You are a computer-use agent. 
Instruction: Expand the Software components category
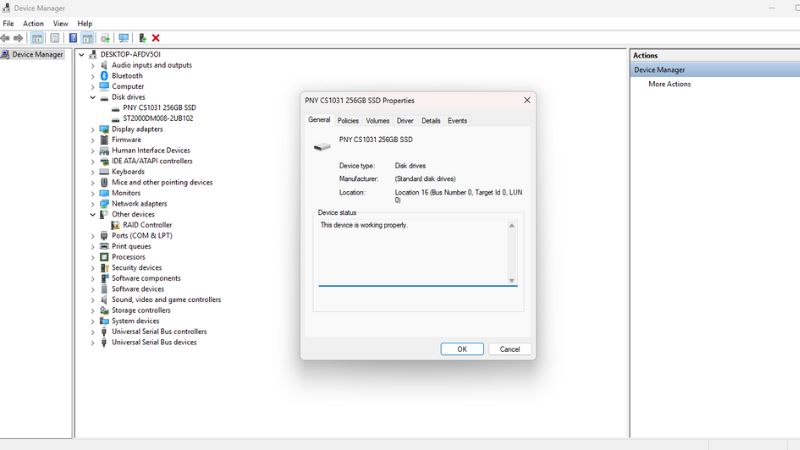93,279
